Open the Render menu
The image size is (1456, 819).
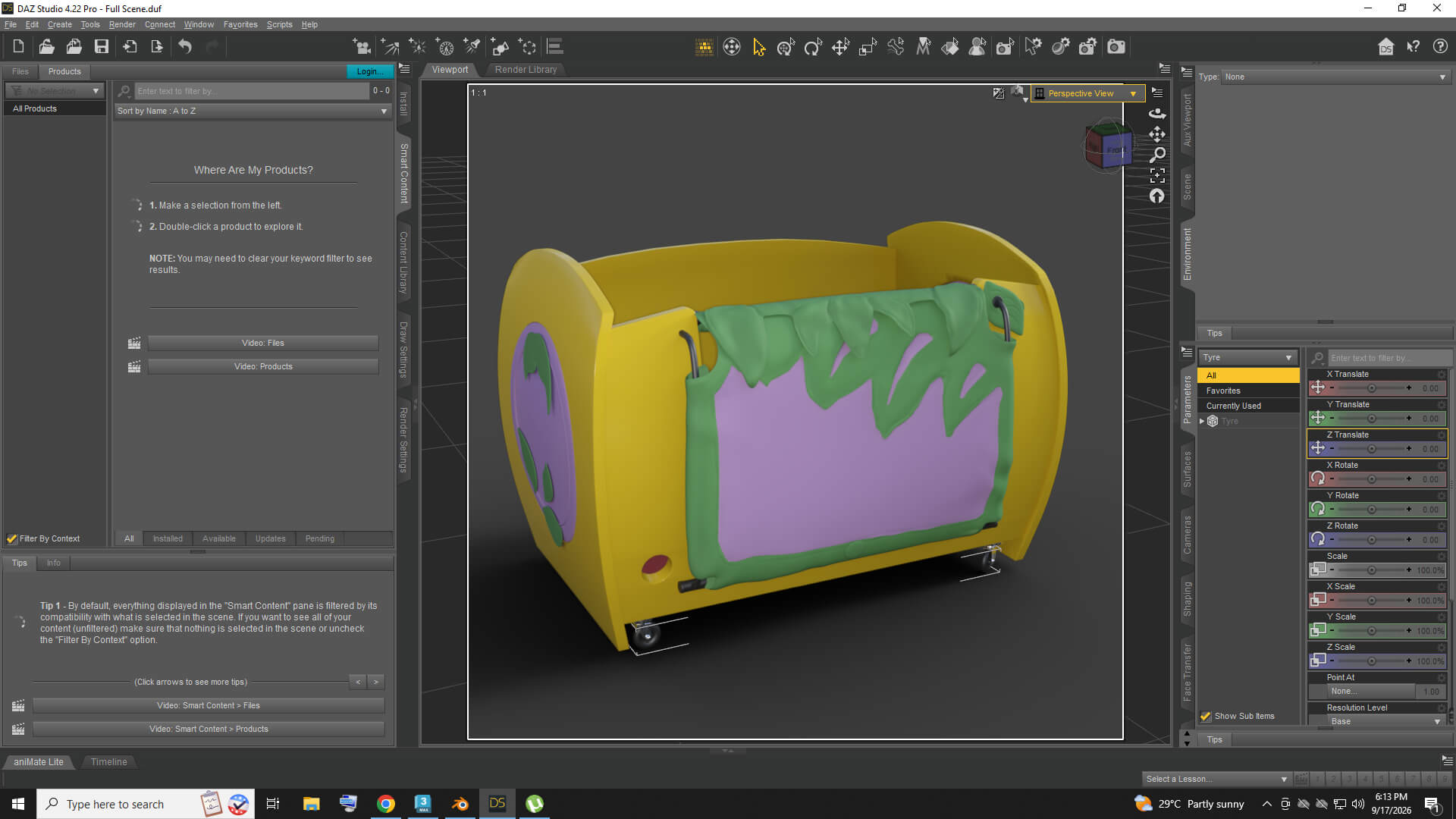(x=122, y=24)
